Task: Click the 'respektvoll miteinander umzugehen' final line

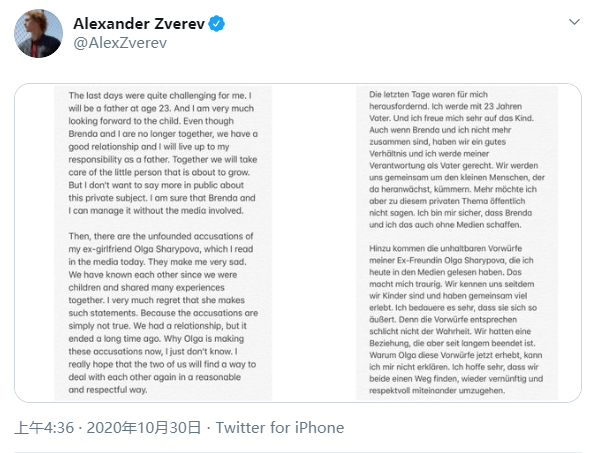Action: click(437, 390)
